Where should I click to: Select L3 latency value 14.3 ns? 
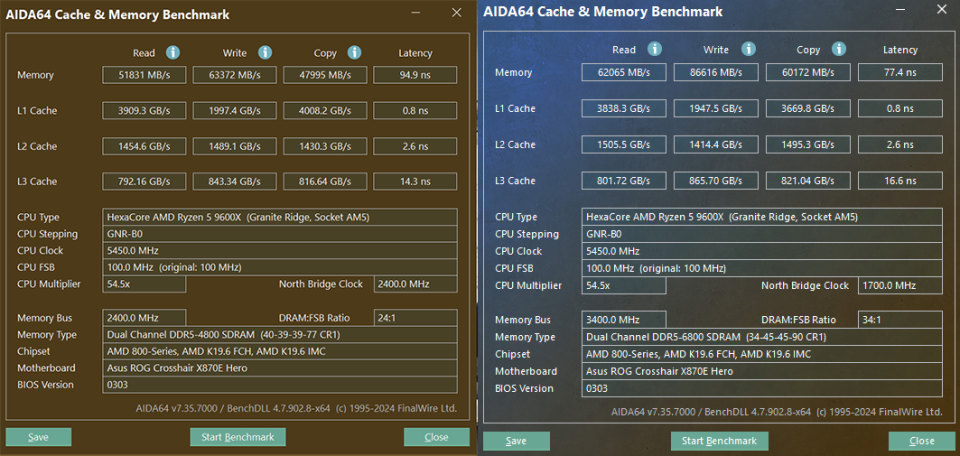(415, 181)
